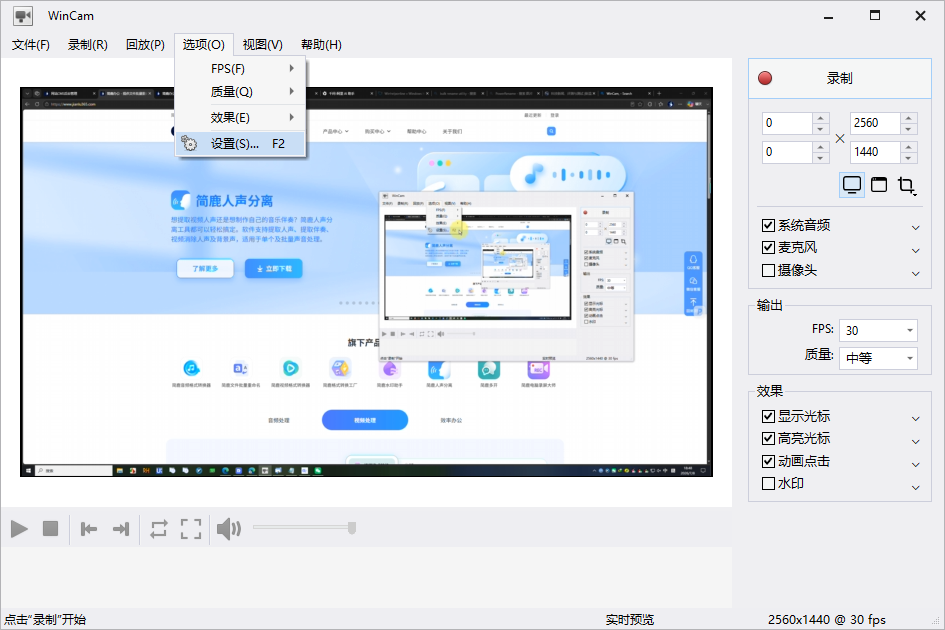
Task: Expand 高亮光标 options chevron
Action: [915, 441]
